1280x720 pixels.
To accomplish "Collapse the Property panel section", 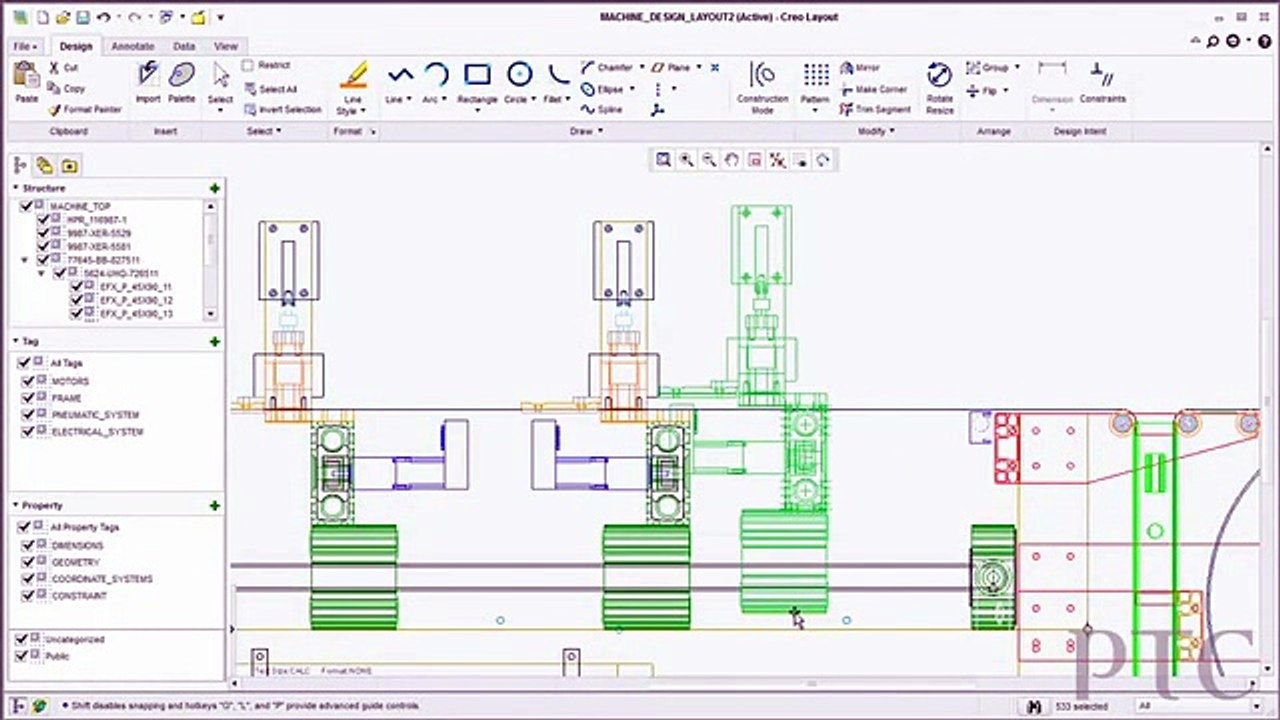I will [x=16, y=505].
